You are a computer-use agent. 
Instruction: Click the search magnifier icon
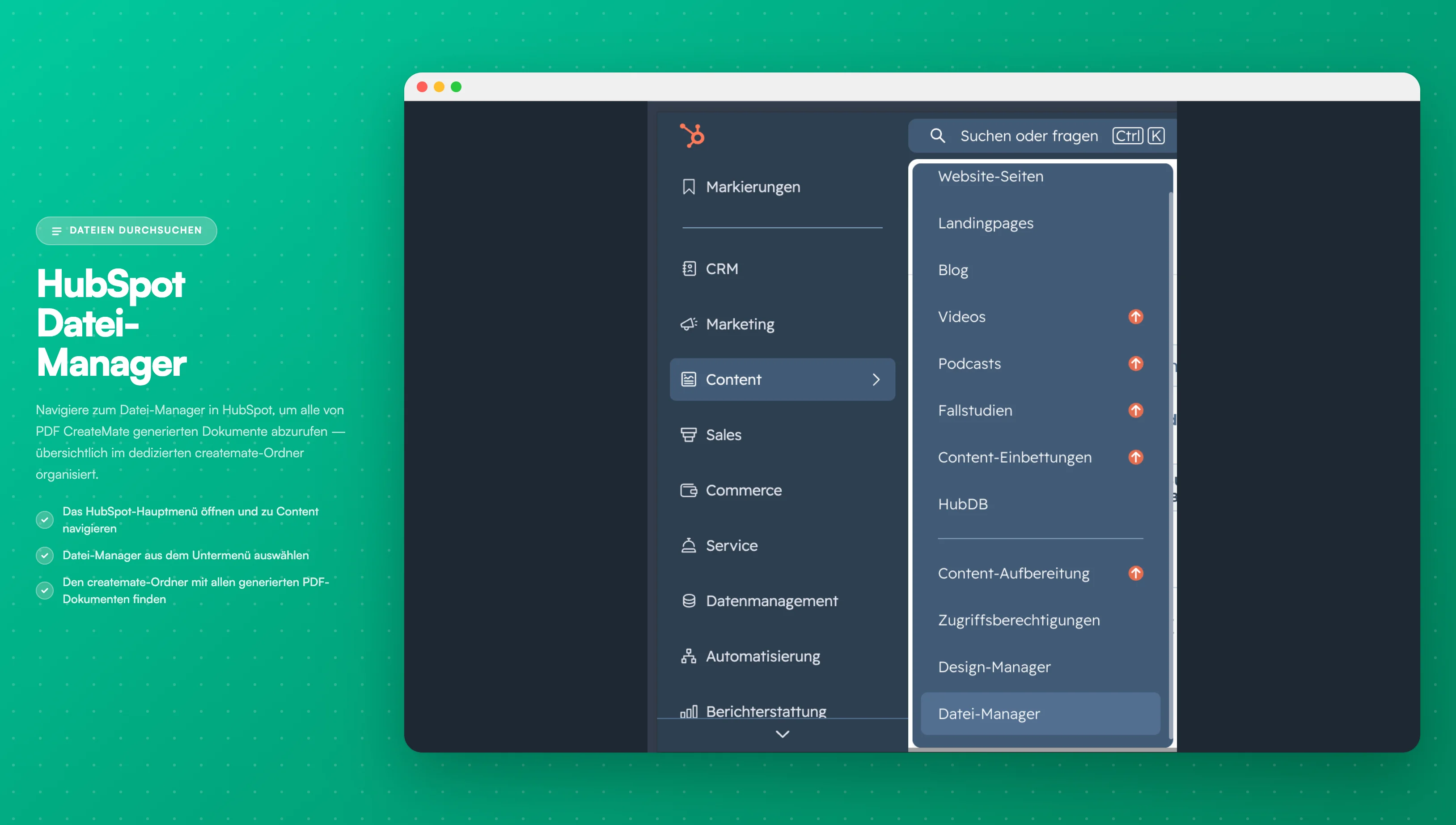pyautogui.click(x=938, y=136)
